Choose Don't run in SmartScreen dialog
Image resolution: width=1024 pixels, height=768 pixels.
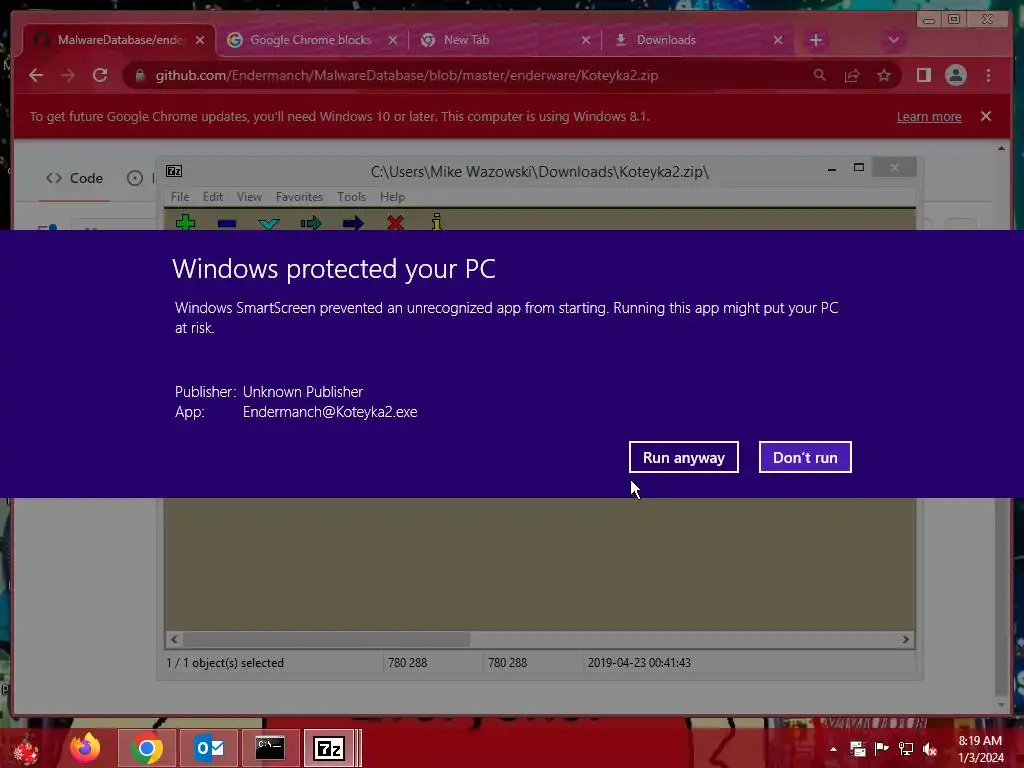pos(805,457)
